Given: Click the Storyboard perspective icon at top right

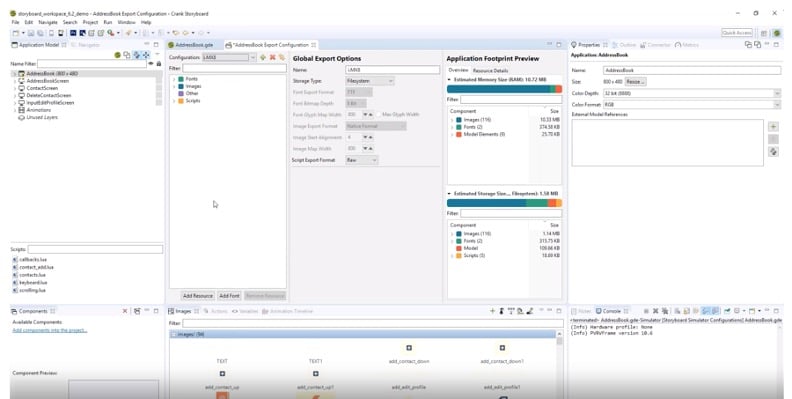Looking at the screenshot, I should click(x=777, y=33).
